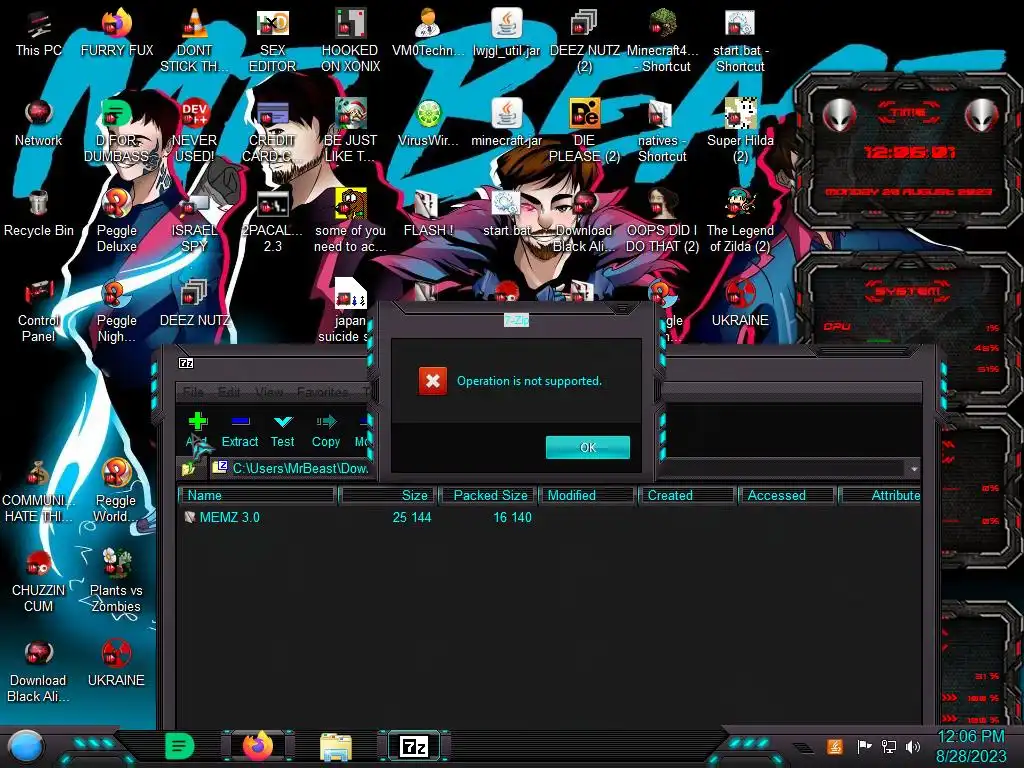Select the CHUZZIN CUM desktop icon
This screenshot has width=1024, height=768.
39,581
